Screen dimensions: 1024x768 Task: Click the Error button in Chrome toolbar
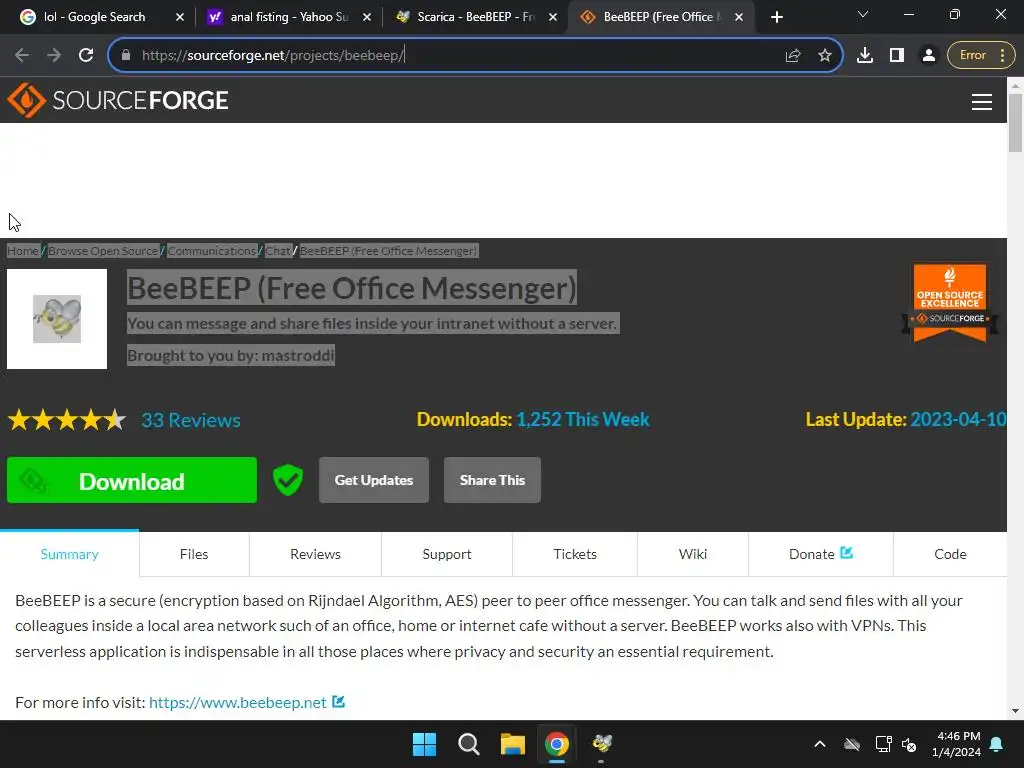(x=981, y=55)
